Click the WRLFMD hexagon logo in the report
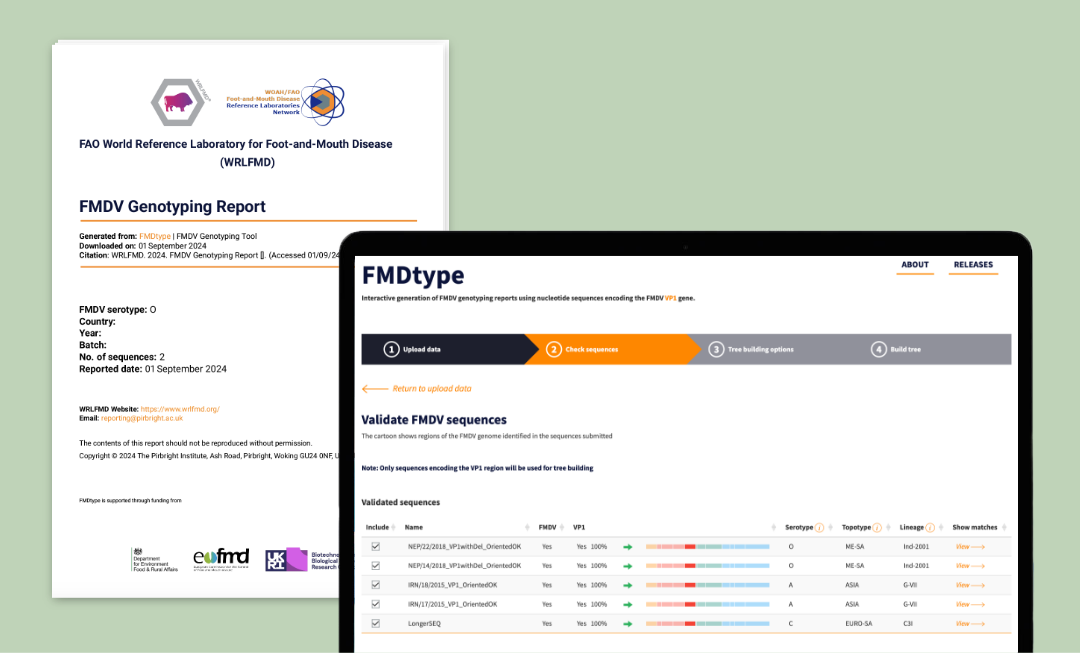 pyautogui.click(x=180, y=102)
